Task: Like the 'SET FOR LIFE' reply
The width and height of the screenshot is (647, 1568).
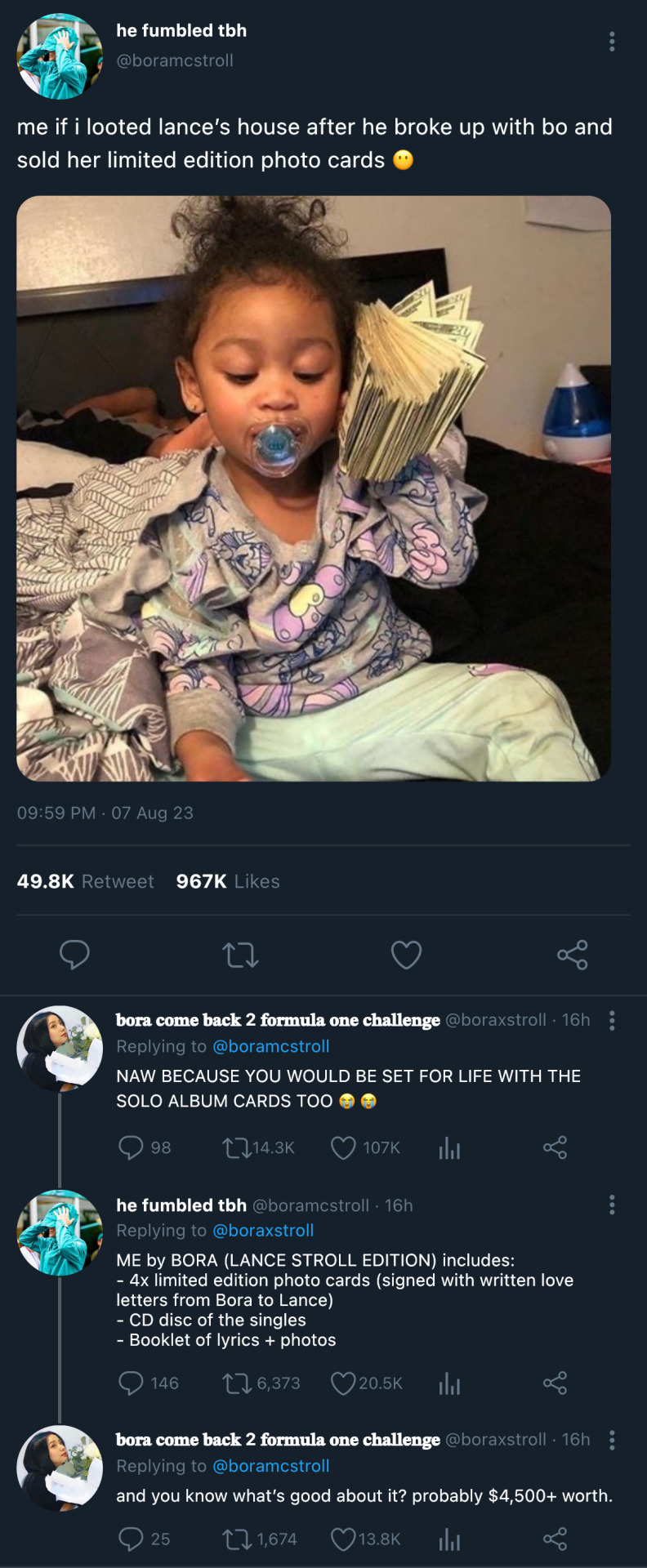Action: 344,1148
